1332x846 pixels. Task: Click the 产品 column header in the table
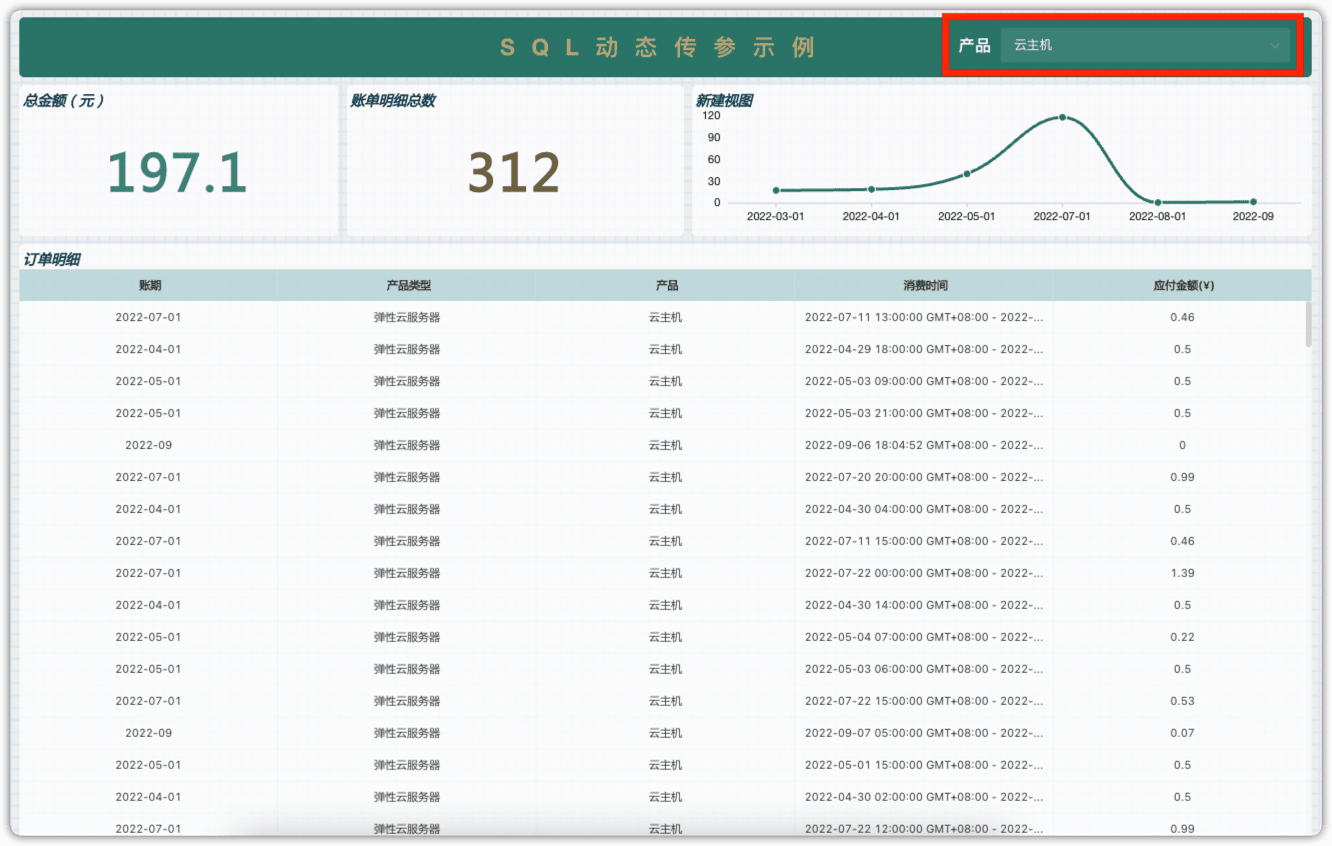pyautogui.click(x=666, y=286)
